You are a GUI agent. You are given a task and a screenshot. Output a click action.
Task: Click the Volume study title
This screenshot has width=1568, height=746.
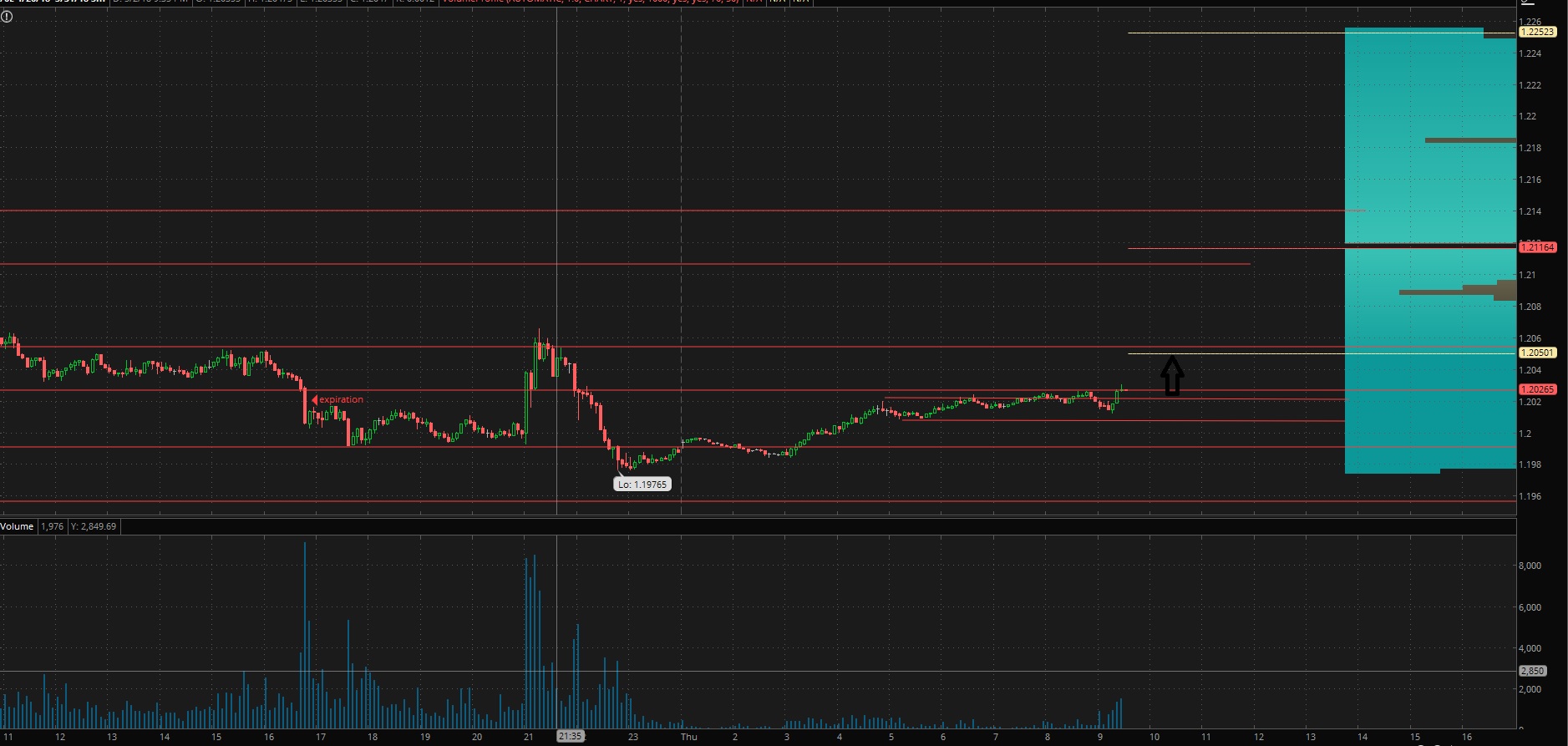[17, 526]
